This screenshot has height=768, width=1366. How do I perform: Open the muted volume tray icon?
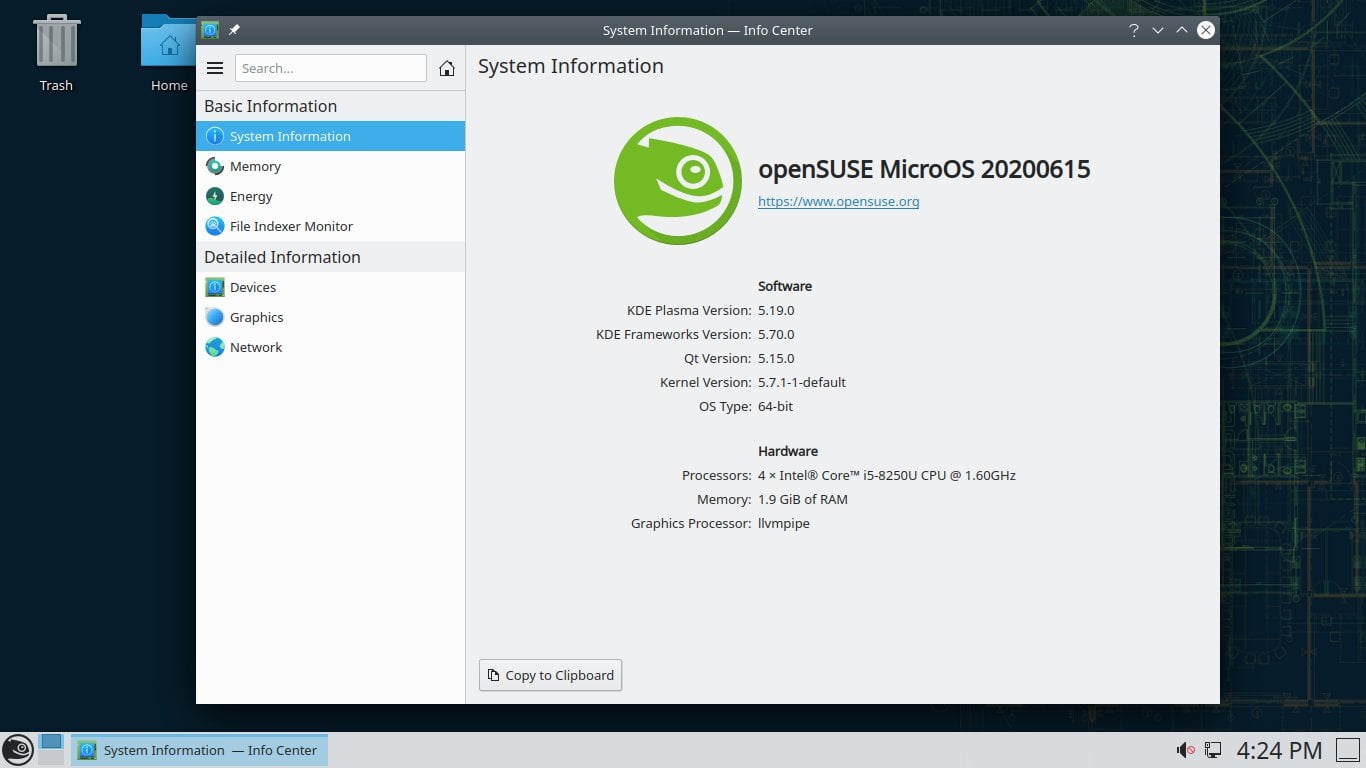pos(1186,750)
